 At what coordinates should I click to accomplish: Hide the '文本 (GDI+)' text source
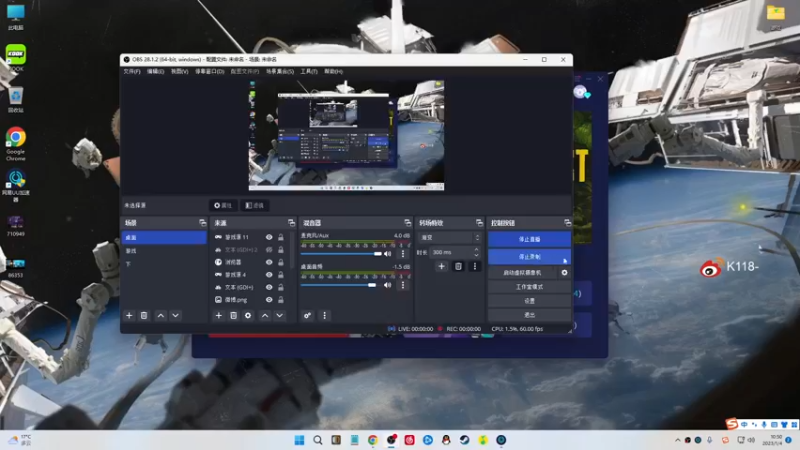[269, 287]
